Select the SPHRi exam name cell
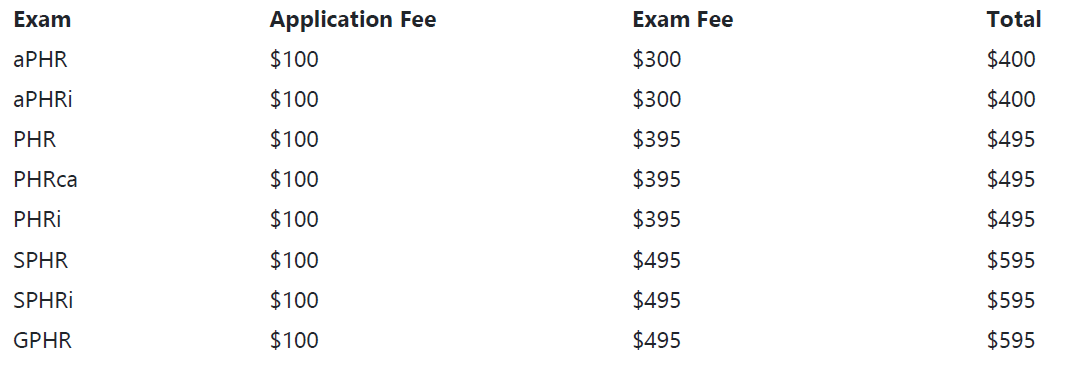1073x378 pixels. (43, 300)
